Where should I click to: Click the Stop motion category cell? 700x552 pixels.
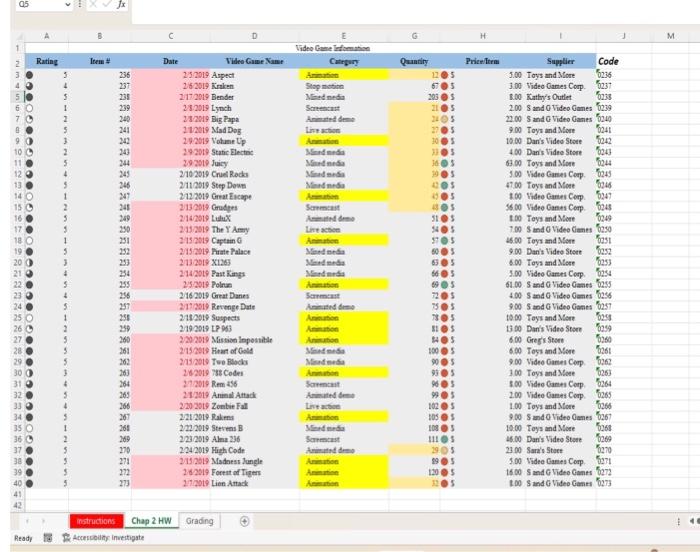tap(344, 86)
